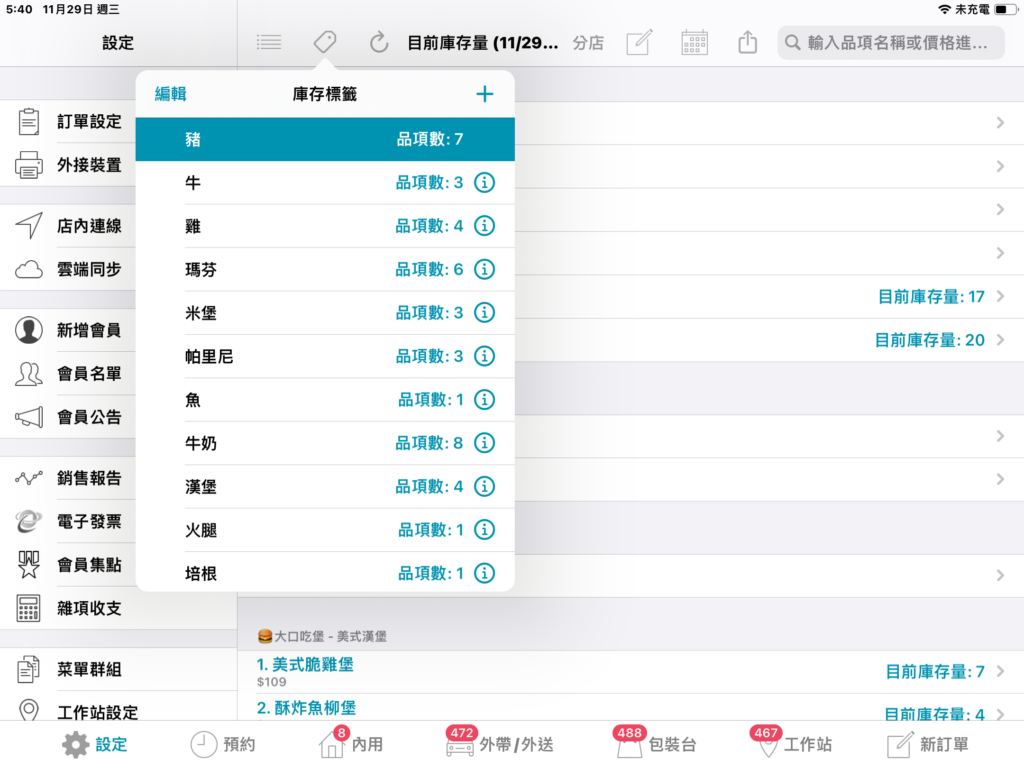Open 會員集點 loyalty points
This screenshot has height=768, width=1024.
68,565
